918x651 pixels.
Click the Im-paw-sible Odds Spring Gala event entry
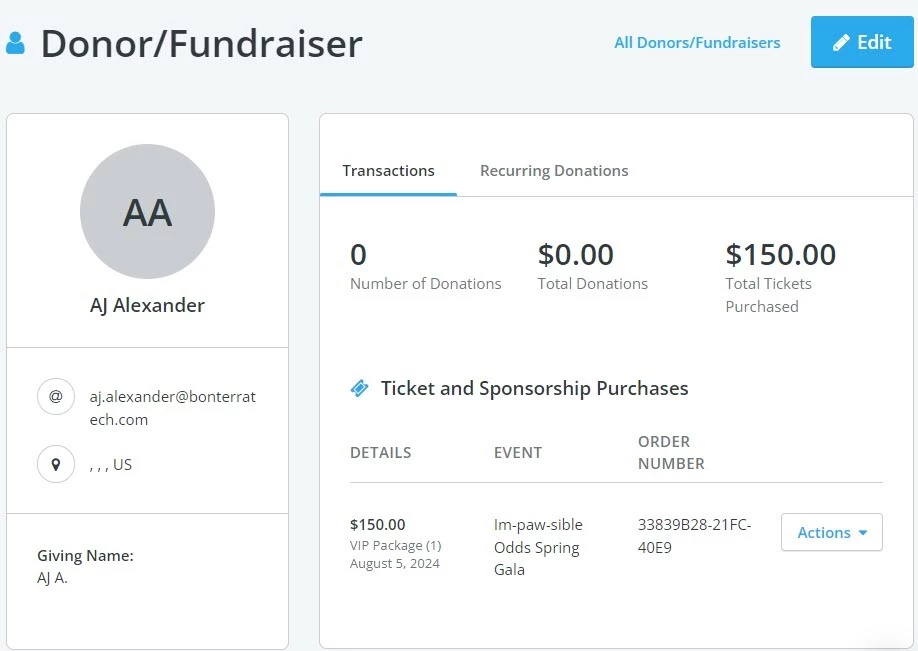(x=538, y=547)
